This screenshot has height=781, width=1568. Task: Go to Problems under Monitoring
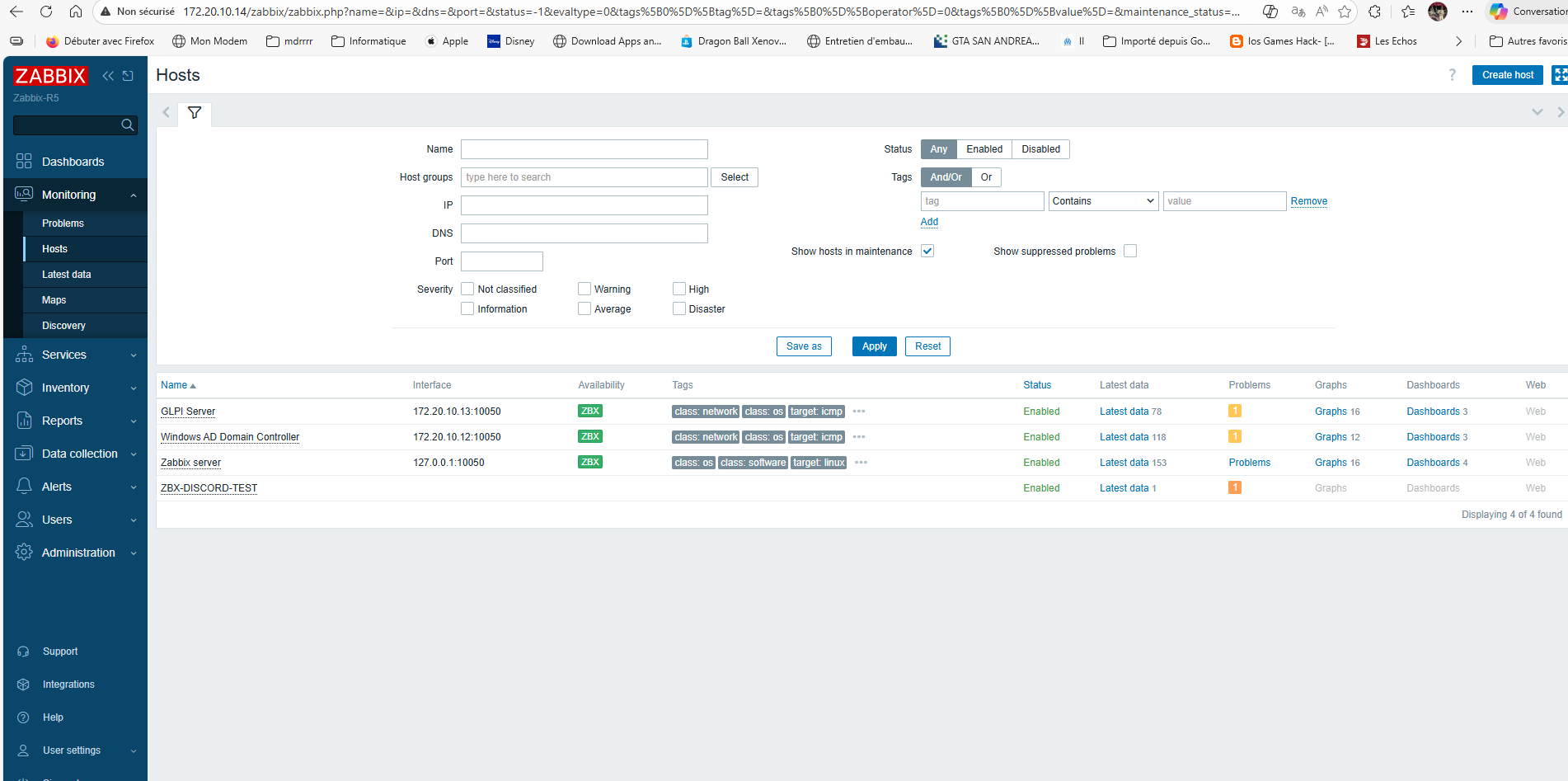[63, 223]
